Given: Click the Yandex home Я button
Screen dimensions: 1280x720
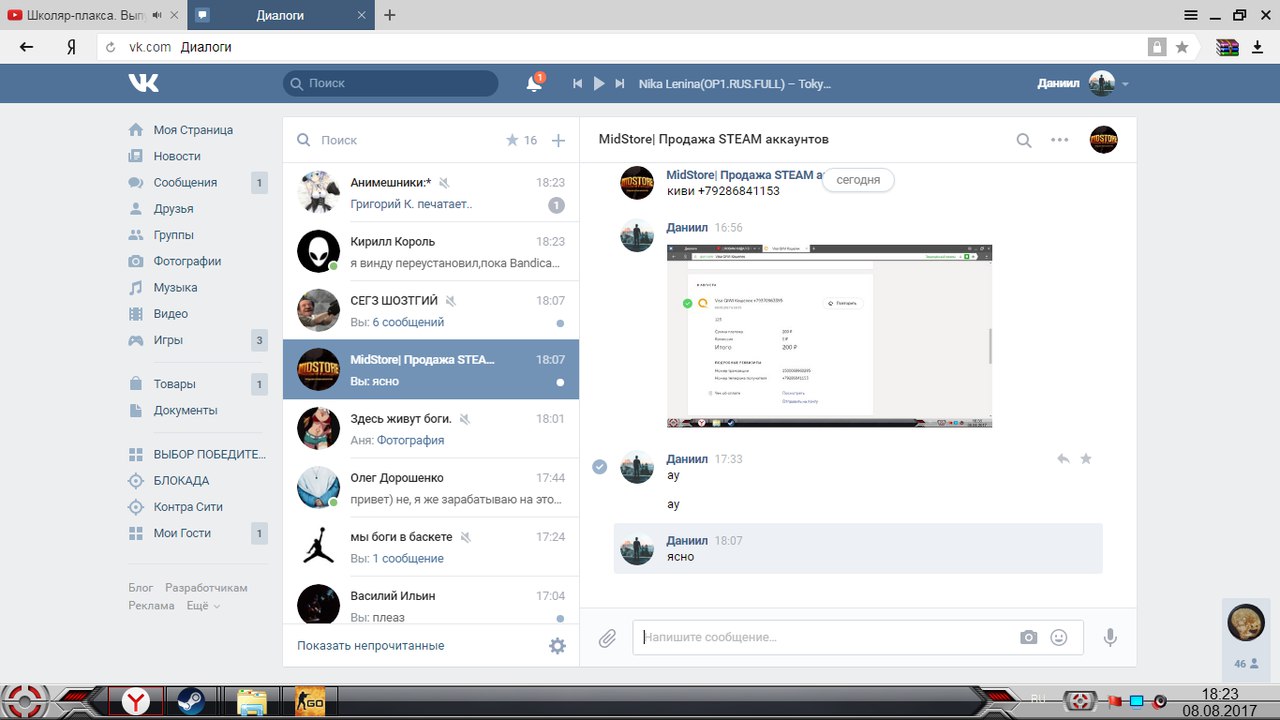Looking at the screenshot, I should tap(71, 47).
